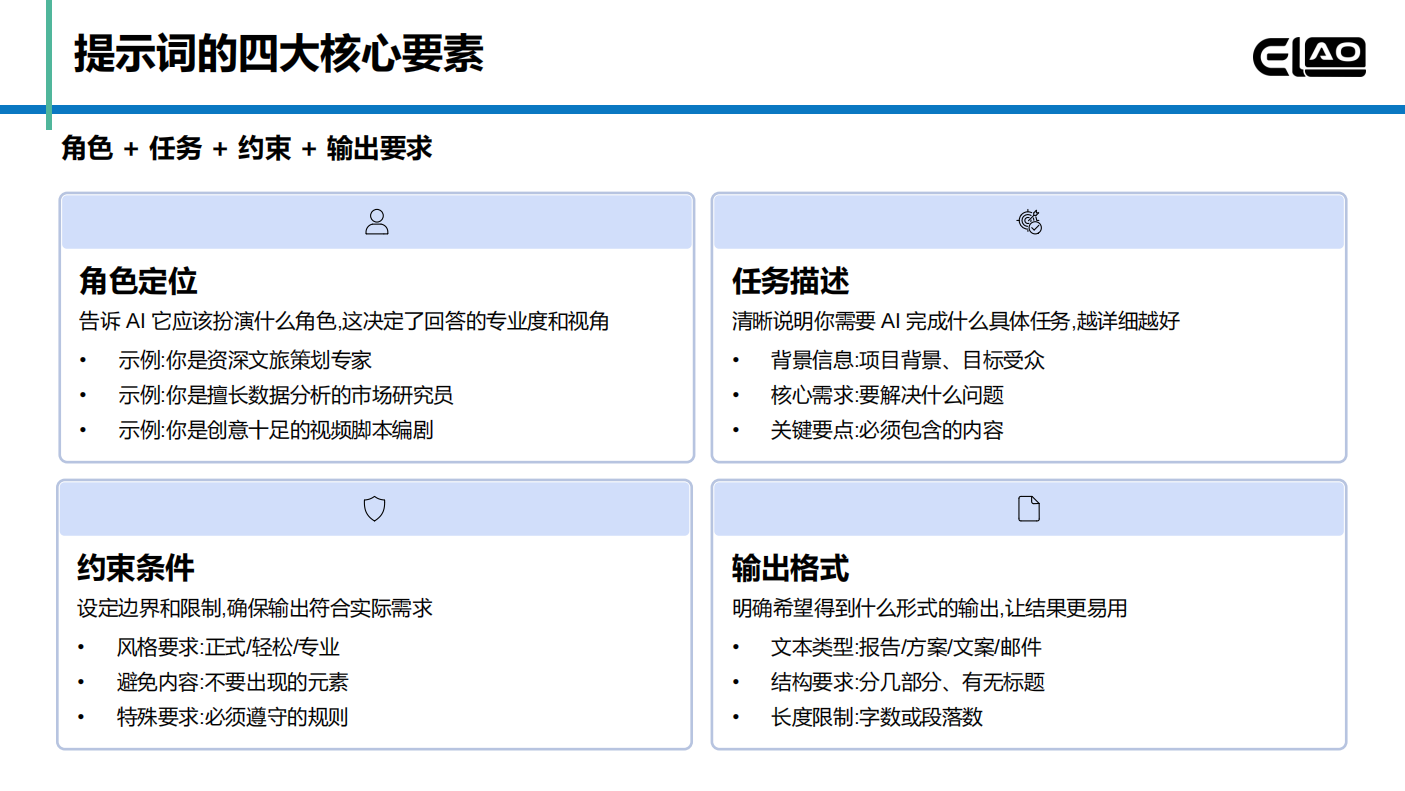Click the bullet 风格要求:正式/轻松/专业
Viewport: 1405px width, 791px height.
(228, 647)
